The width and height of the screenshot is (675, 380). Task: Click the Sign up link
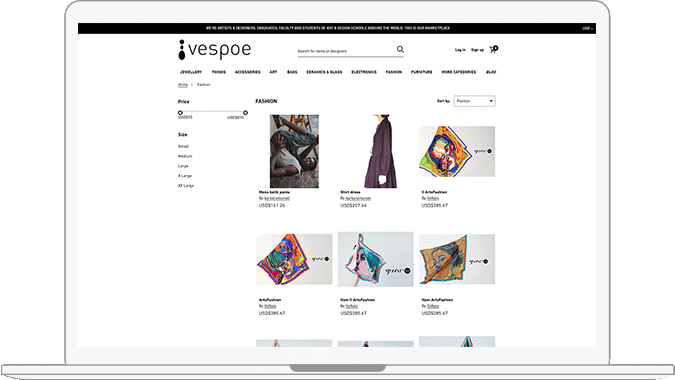pos(477,50)
